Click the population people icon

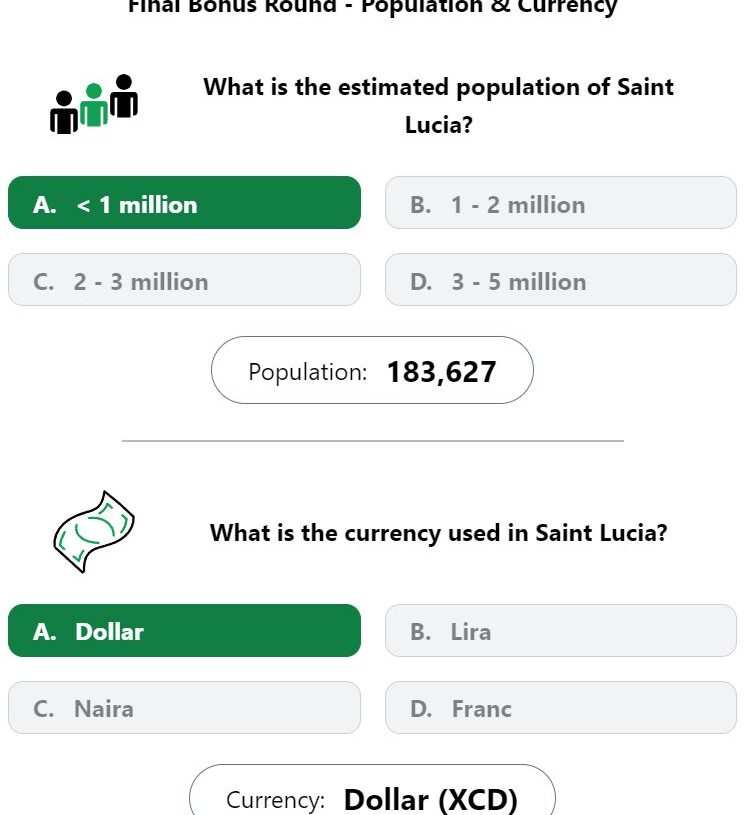pyautogui.click(x=94, y=104)
